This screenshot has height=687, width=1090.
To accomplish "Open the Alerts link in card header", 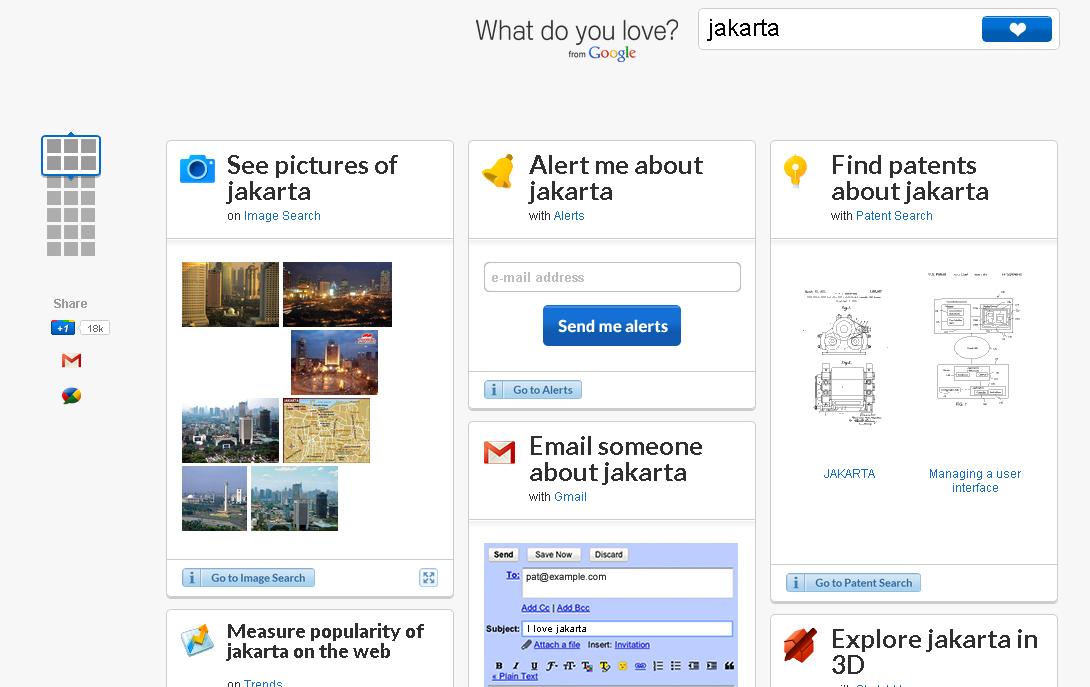I will (569, 216).
